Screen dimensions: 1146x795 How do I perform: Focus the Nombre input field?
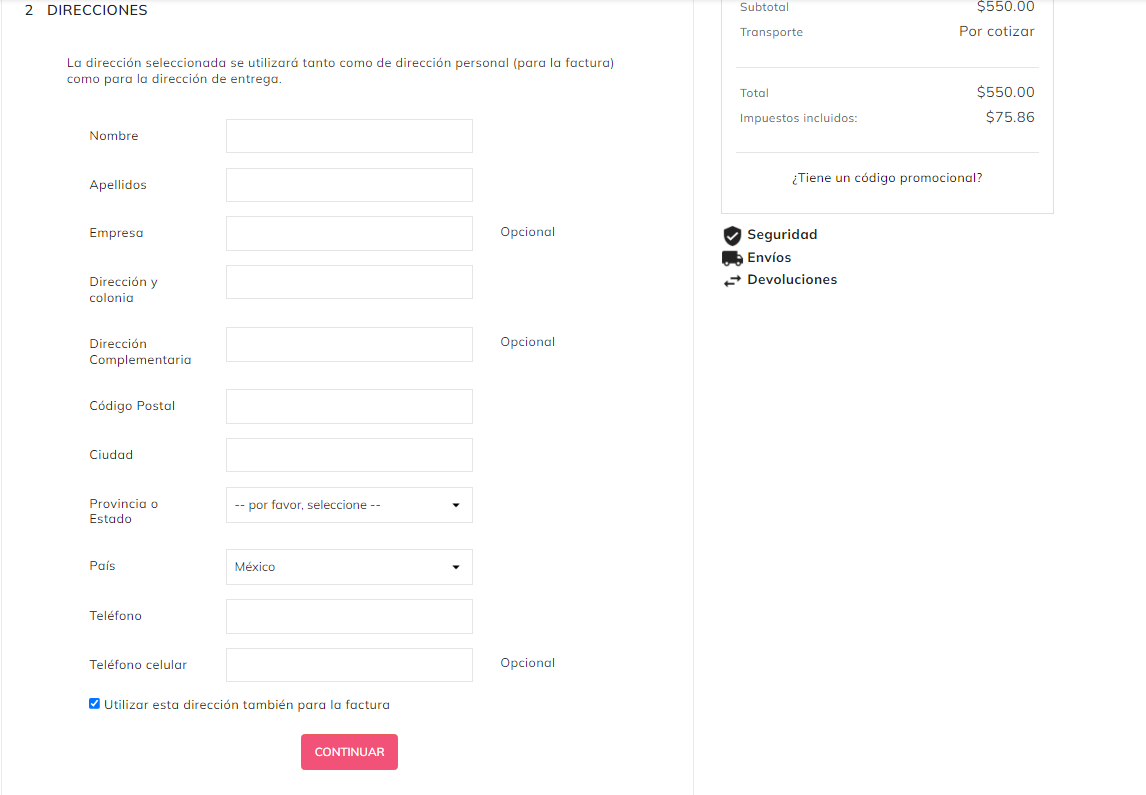[349, 136]
